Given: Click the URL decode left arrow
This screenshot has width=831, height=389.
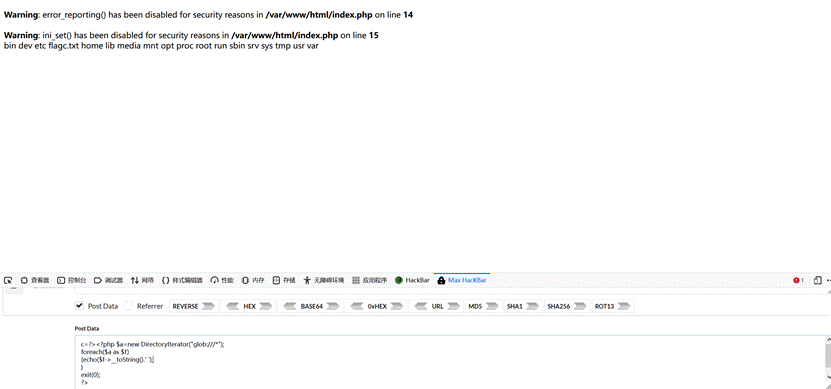Looking at the screenshot, I should click(x=421, y=306).
